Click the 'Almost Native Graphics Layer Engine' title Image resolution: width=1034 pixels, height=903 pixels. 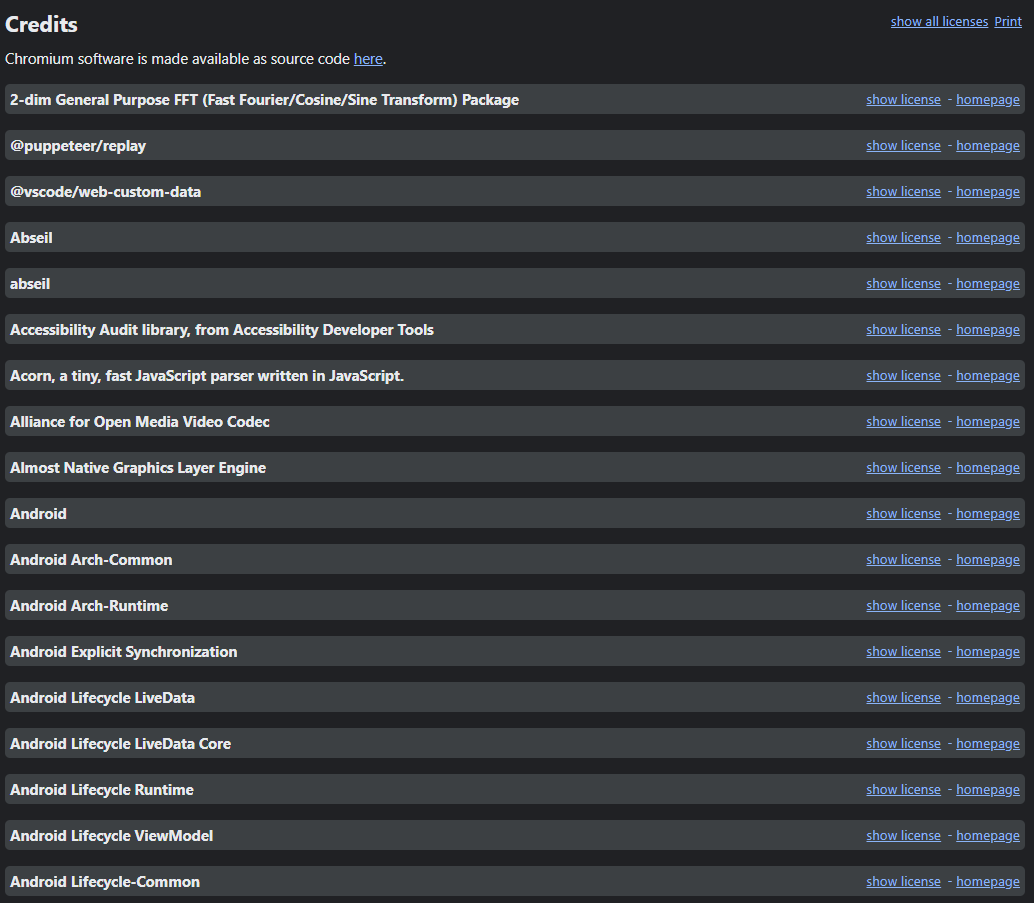point(138,468)
